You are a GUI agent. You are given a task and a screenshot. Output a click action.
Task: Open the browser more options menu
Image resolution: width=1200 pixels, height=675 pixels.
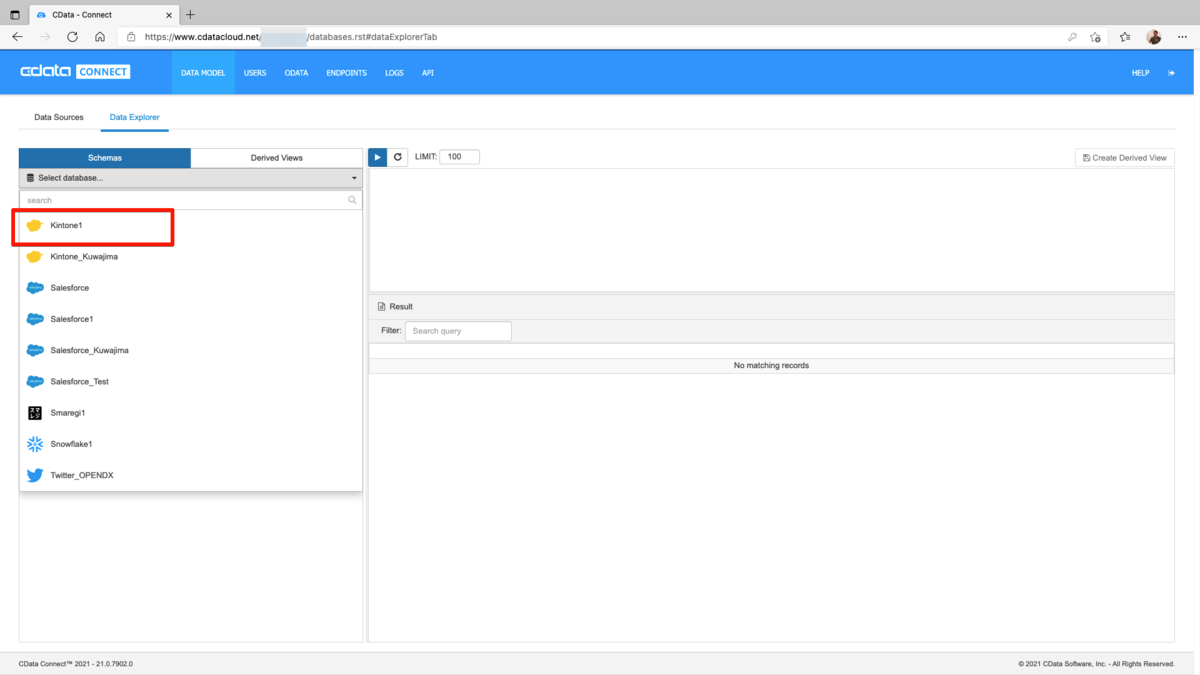[x=1181, y=37]
